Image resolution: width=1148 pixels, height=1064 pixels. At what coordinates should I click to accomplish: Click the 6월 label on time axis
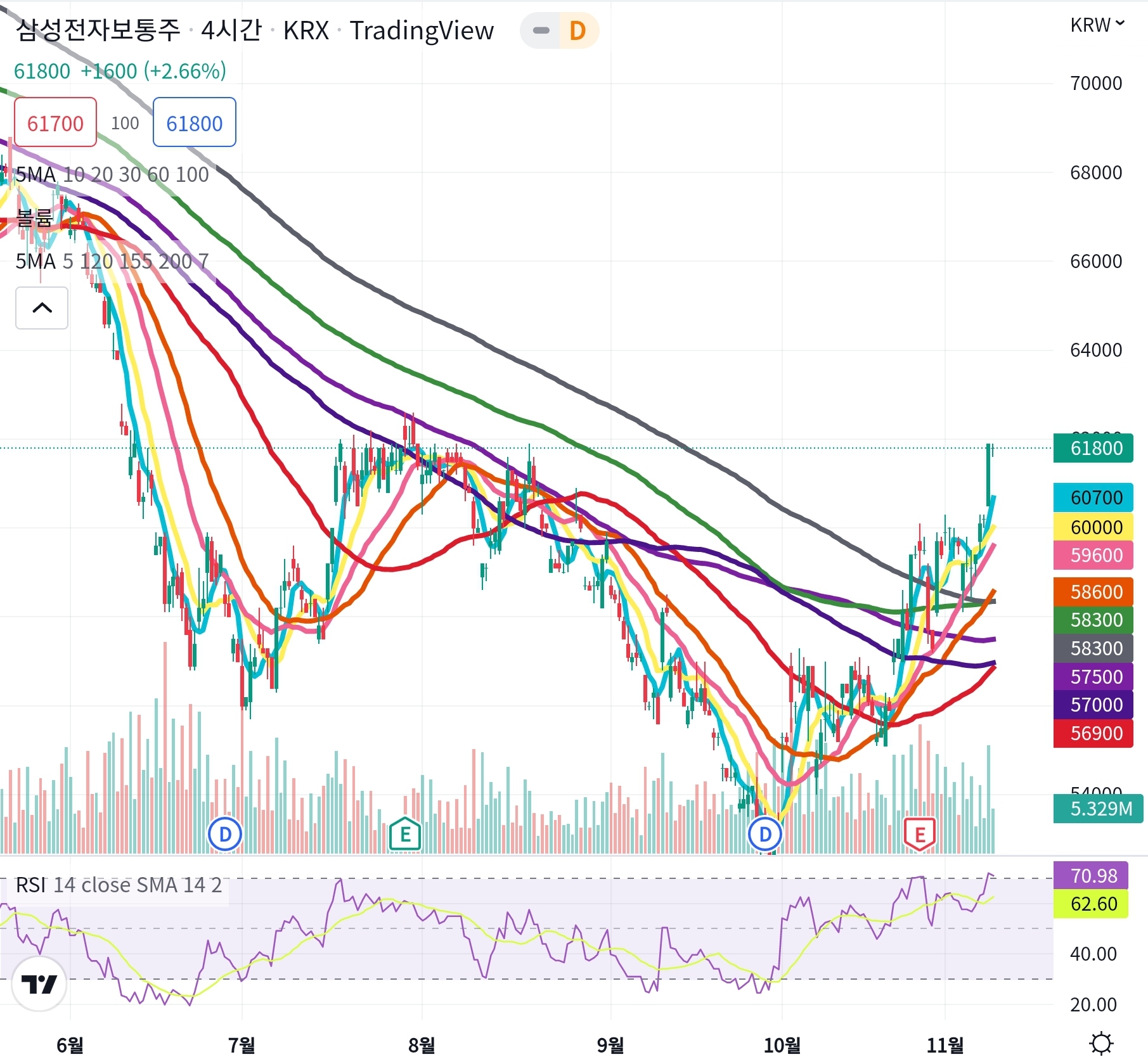(70, 1045)
